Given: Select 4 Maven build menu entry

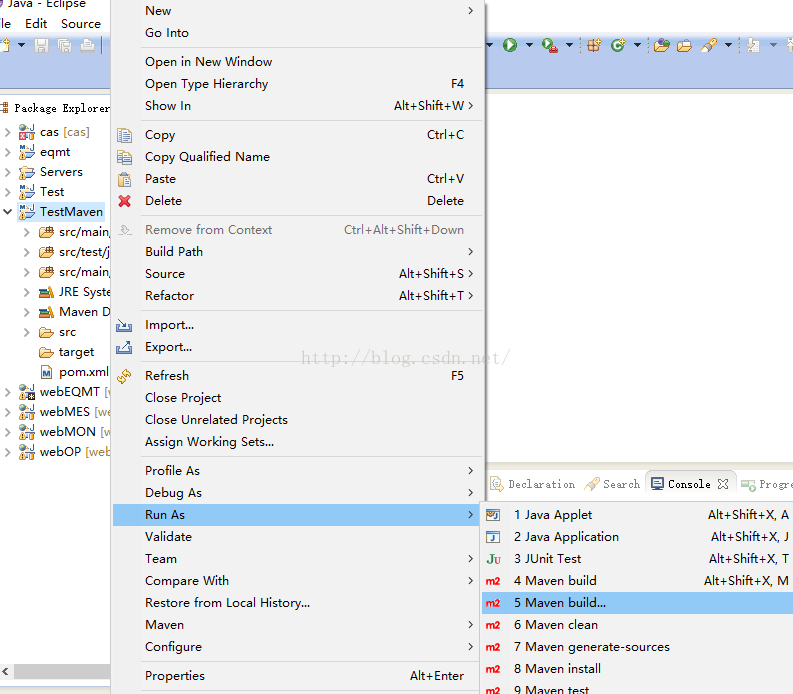Looking at the screenshot, I should click(x=637, y=581).
